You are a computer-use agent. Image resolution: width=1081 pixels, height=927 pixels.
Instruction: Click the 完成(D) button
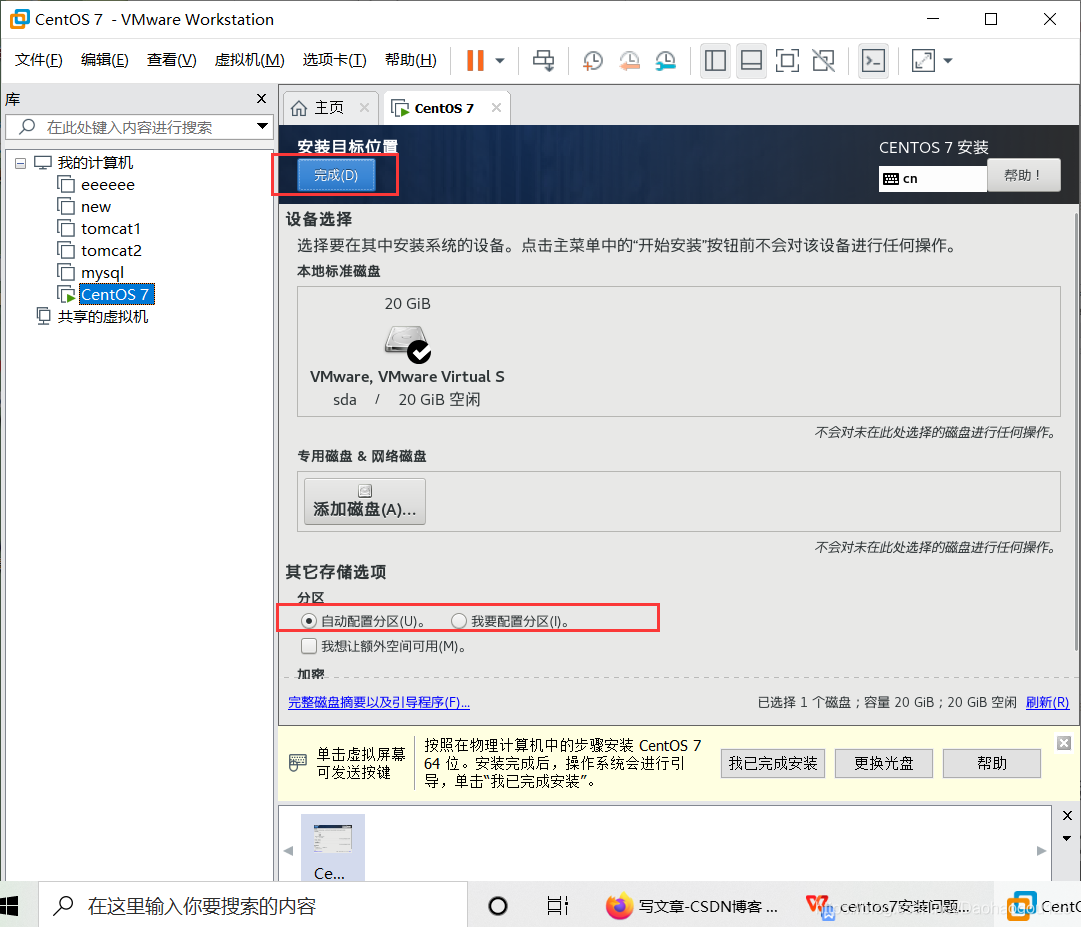click(x=336, y=175)
